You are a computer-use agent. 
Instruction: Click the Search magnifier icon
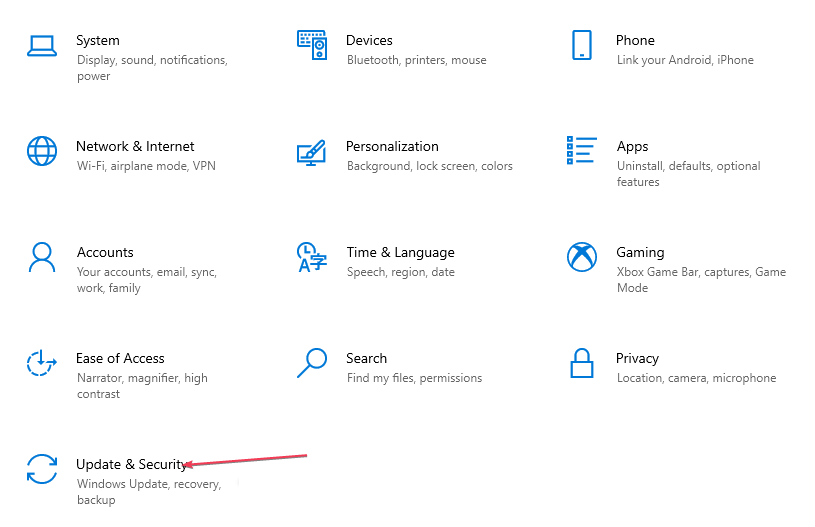click(312, 363)
